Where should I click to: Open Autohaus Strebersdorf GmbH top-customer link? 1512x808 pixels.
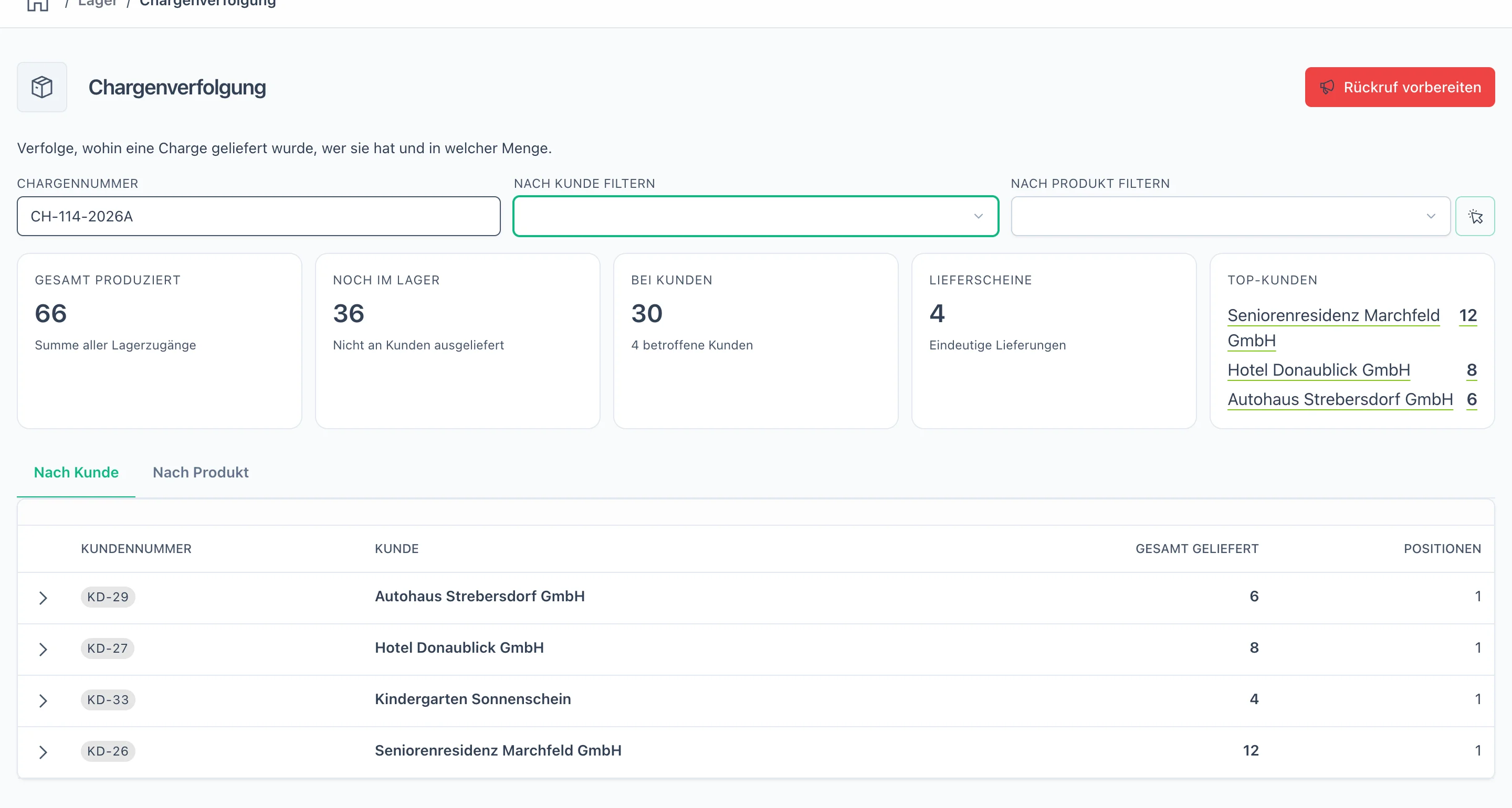[1340, 400]
